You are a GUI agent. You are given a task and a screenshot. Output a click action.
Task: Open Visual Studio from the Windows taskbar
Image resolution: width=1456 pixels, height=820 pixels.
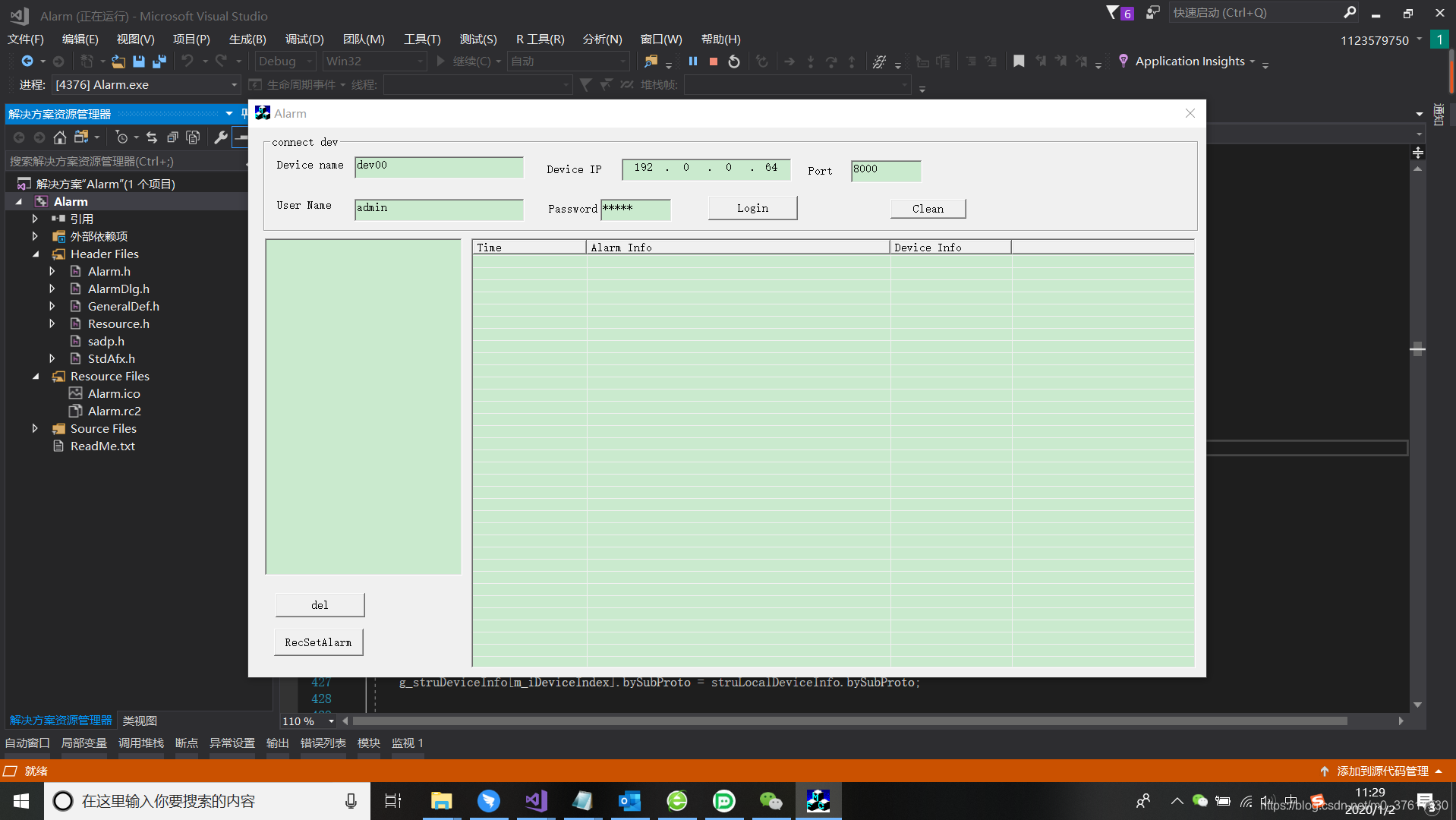pos(536,801)
